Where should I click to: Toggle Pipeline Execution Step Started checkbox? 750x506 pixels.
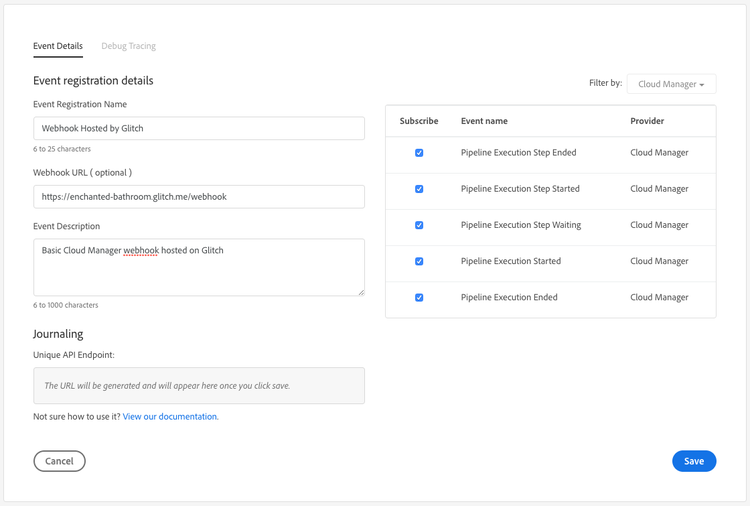pos(419,189)
